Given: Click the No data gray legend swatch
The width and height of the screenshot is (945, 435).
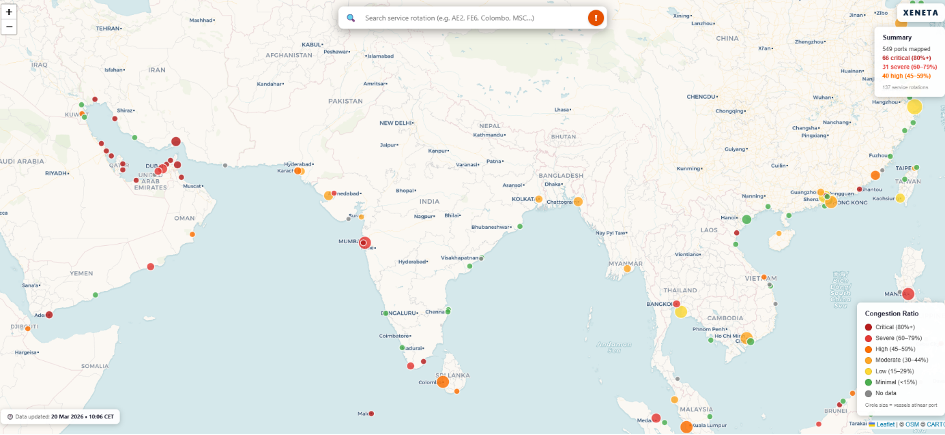Looking at the screenshot, I should coord(868,393).
